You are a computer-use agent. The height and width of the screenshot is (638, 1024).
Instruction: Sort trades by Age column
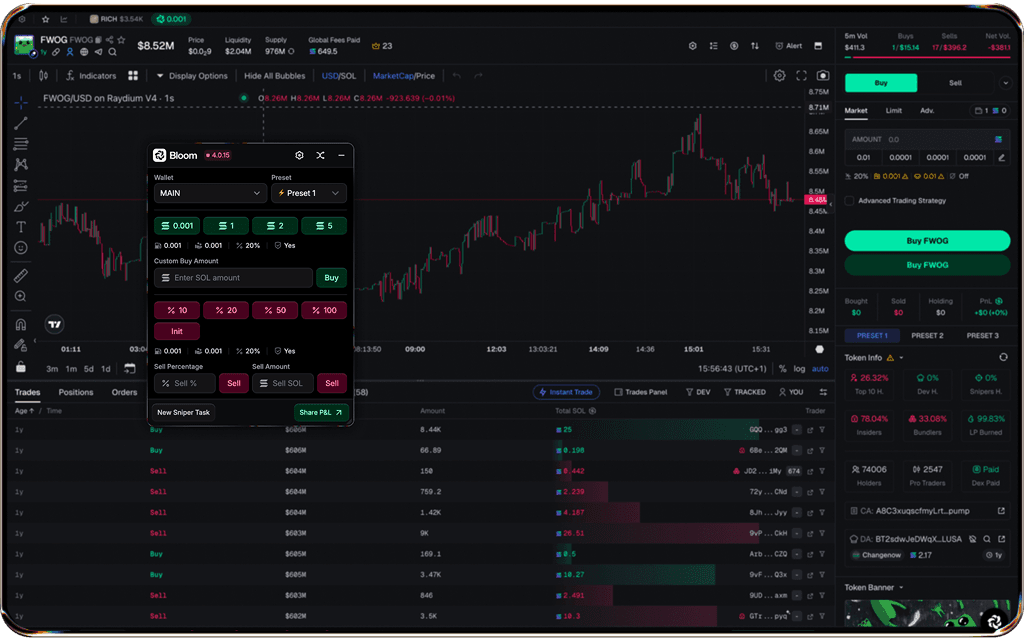click(x=25, y=411)
